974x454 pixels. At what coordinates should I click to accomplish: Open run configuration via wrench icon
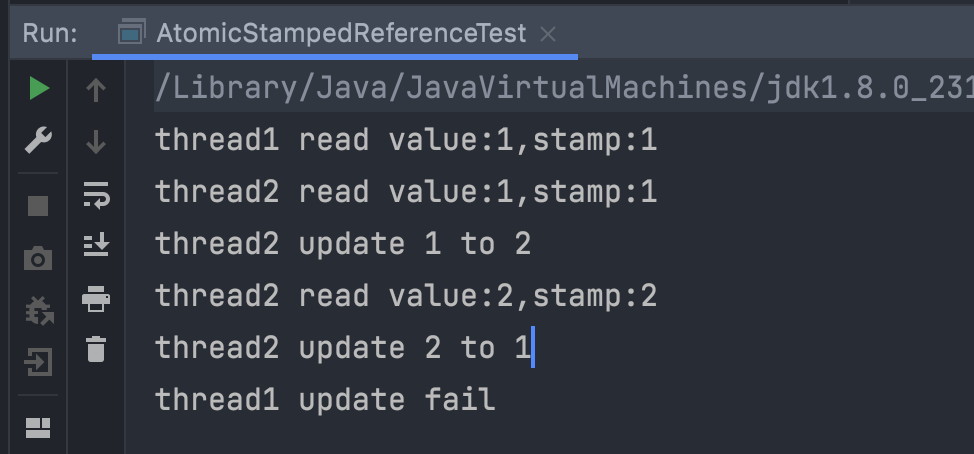click(38, 141)
